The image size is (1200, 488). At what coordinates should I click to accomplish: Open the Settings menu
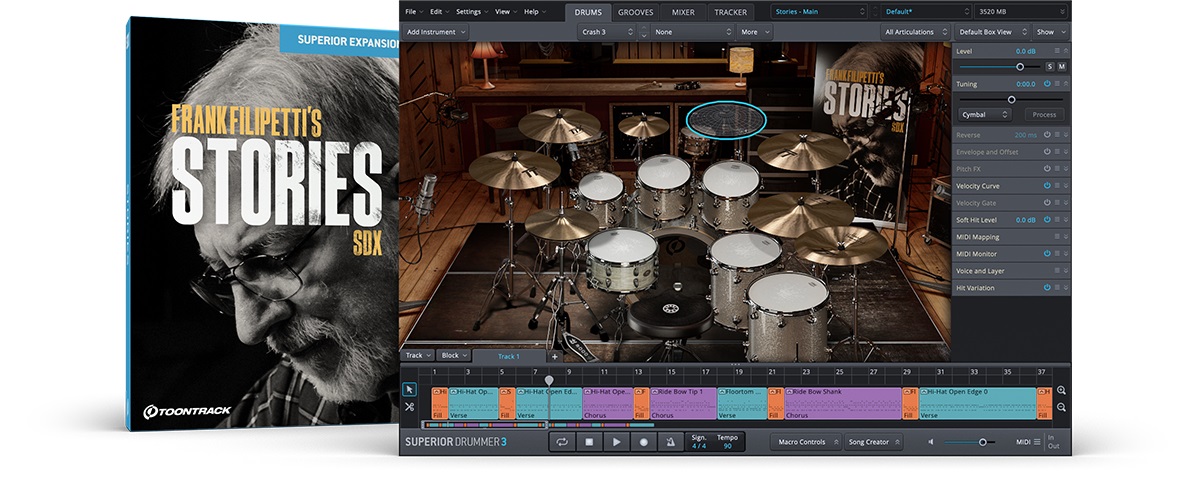pos(471,12)
